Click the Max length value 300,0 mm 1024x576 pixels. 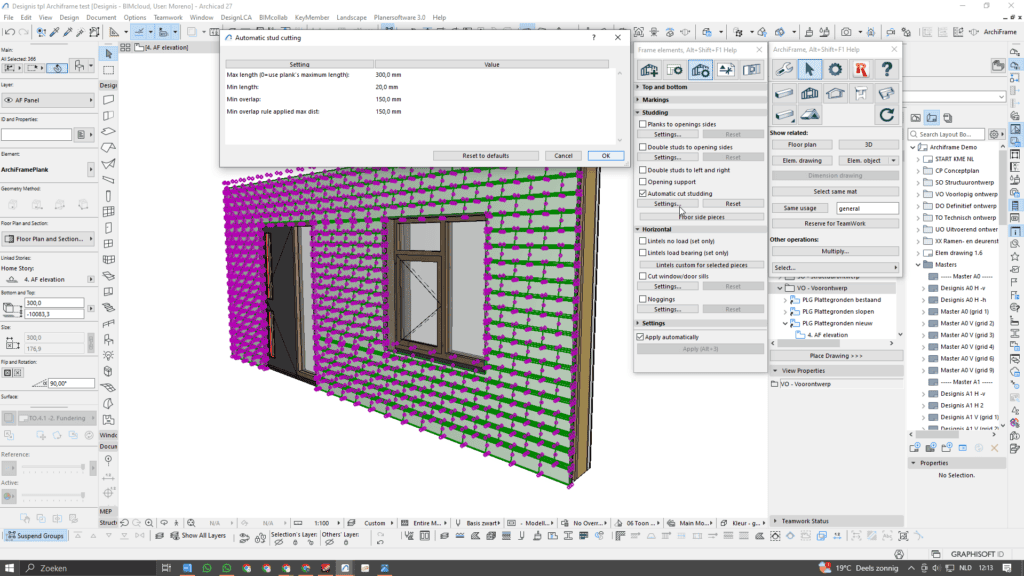389,75
